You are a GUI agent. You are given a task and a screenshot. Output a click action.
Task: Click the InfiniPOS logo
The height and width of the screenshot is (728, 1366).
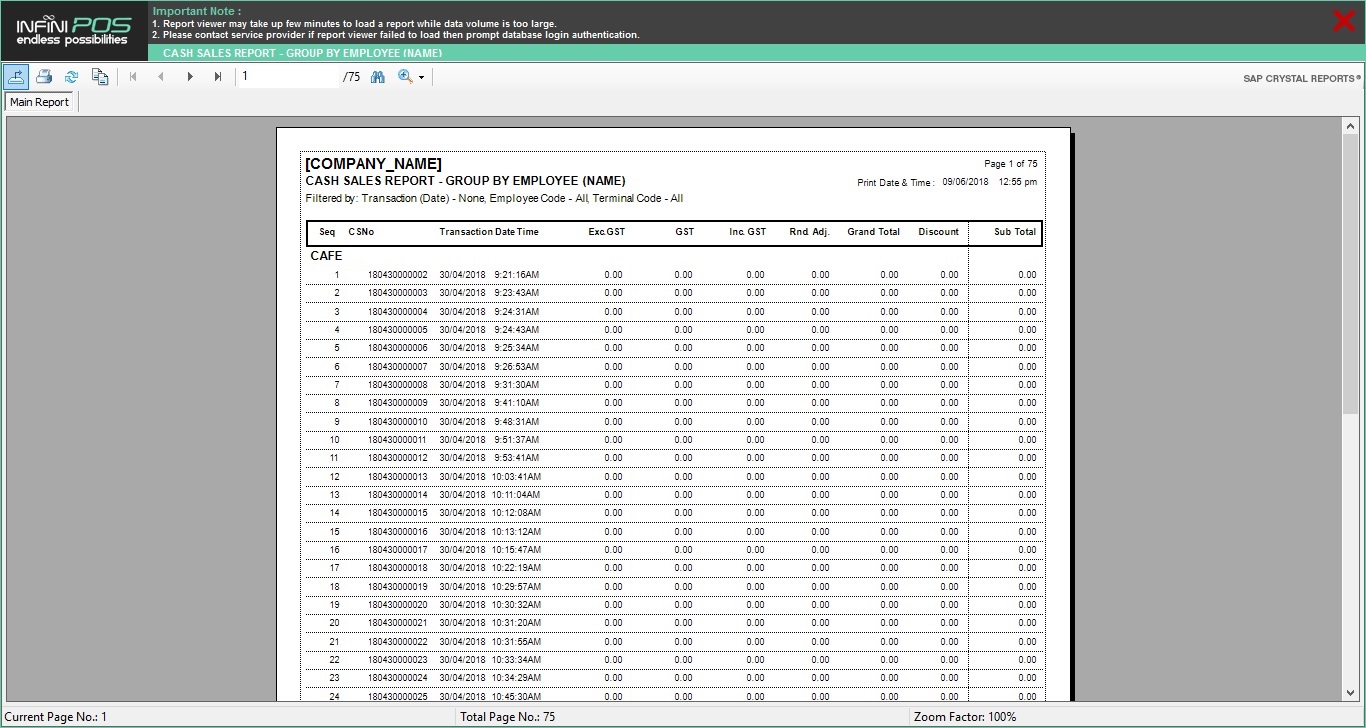(73, 30)
